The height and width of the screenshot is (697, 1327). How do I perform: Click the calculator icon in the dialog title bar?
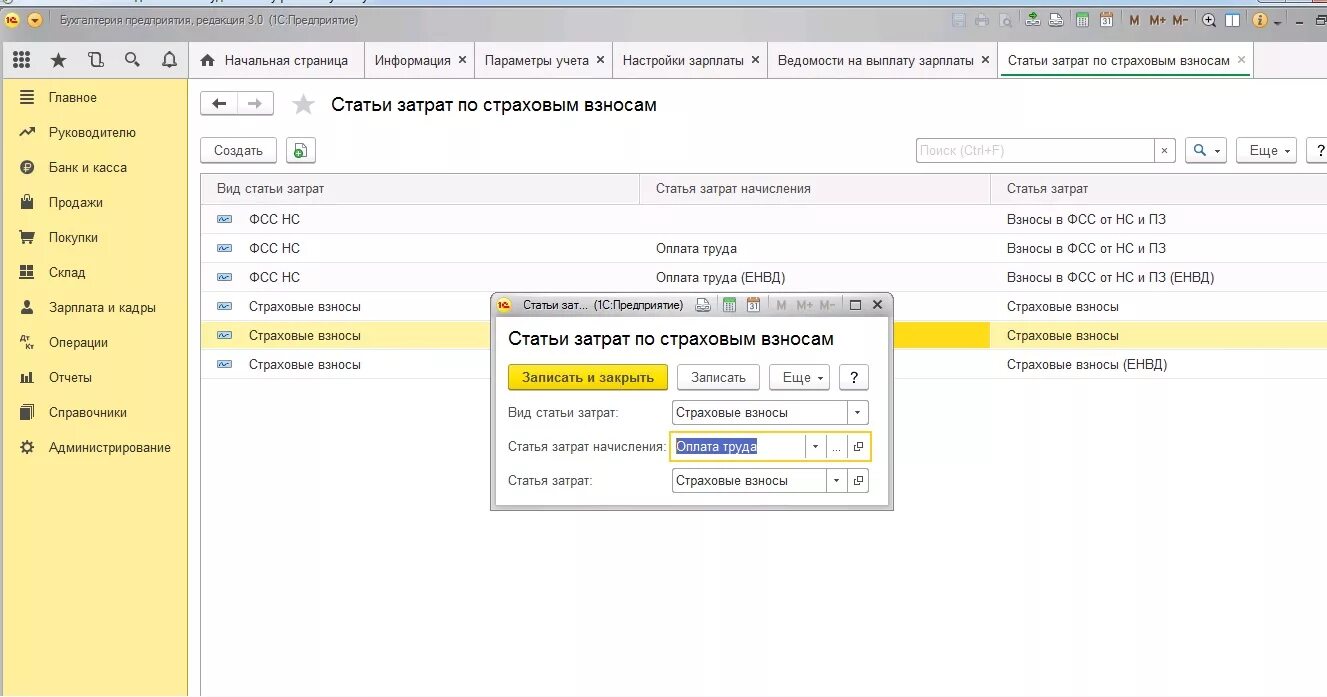pyautogui.click(x=730, y=305)
